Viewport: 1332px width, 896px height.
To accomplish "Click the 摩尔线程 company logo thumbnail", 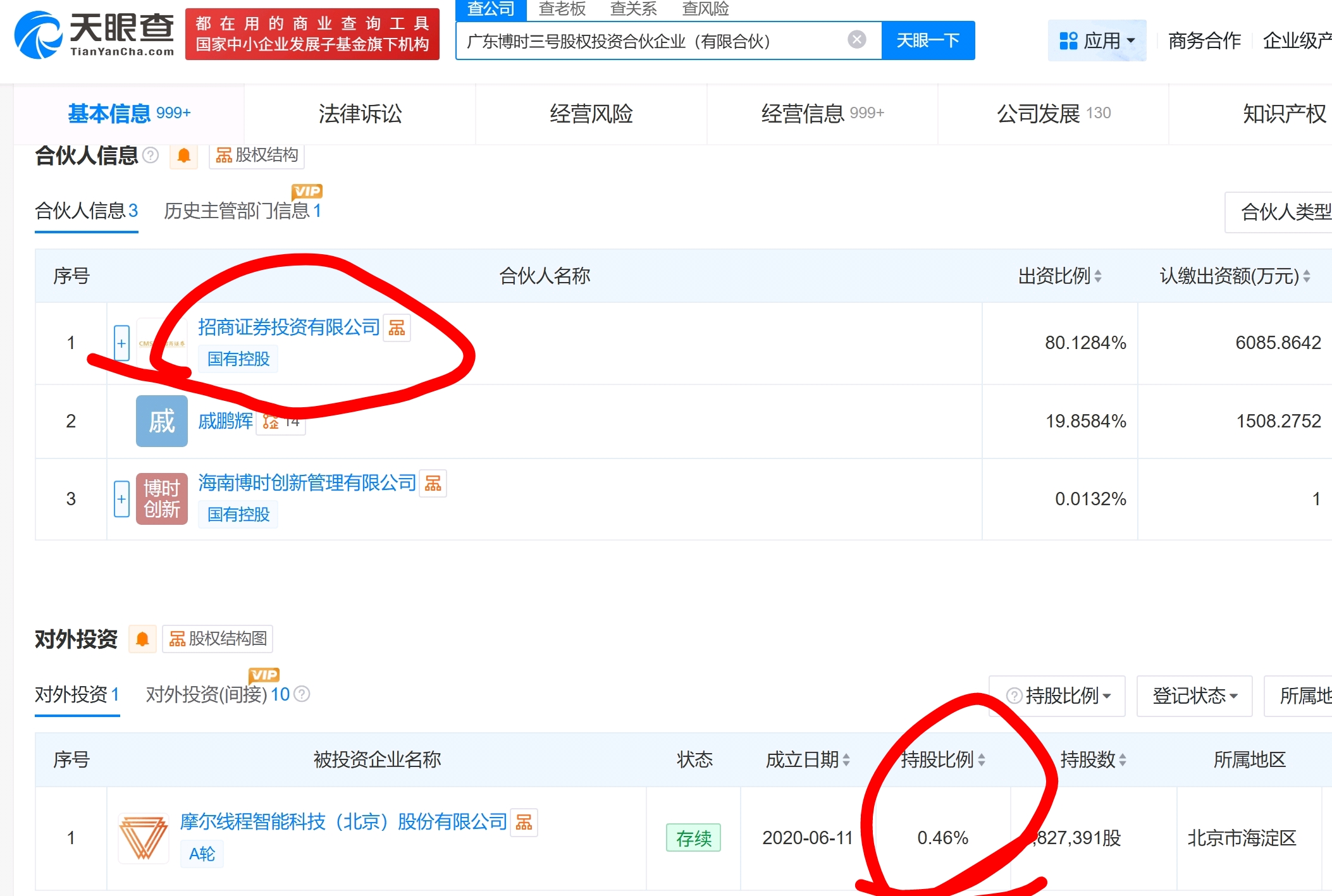I will point(144,838).
